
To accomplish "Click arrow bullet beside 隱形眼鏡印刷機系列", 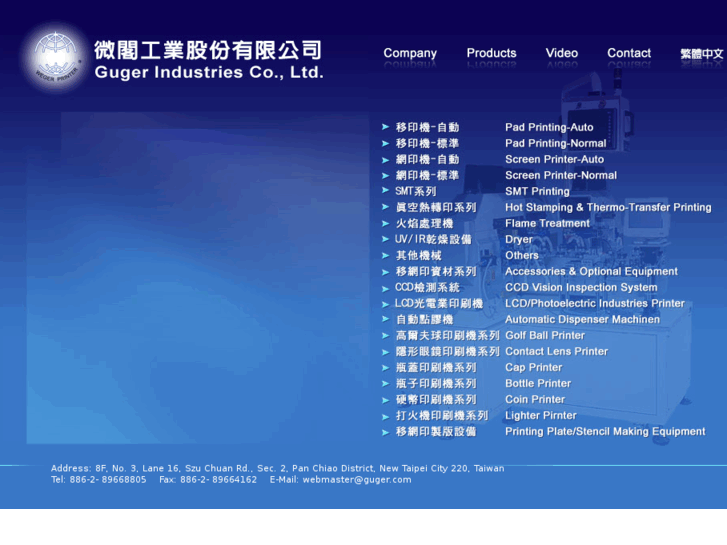I will [385, 352].
